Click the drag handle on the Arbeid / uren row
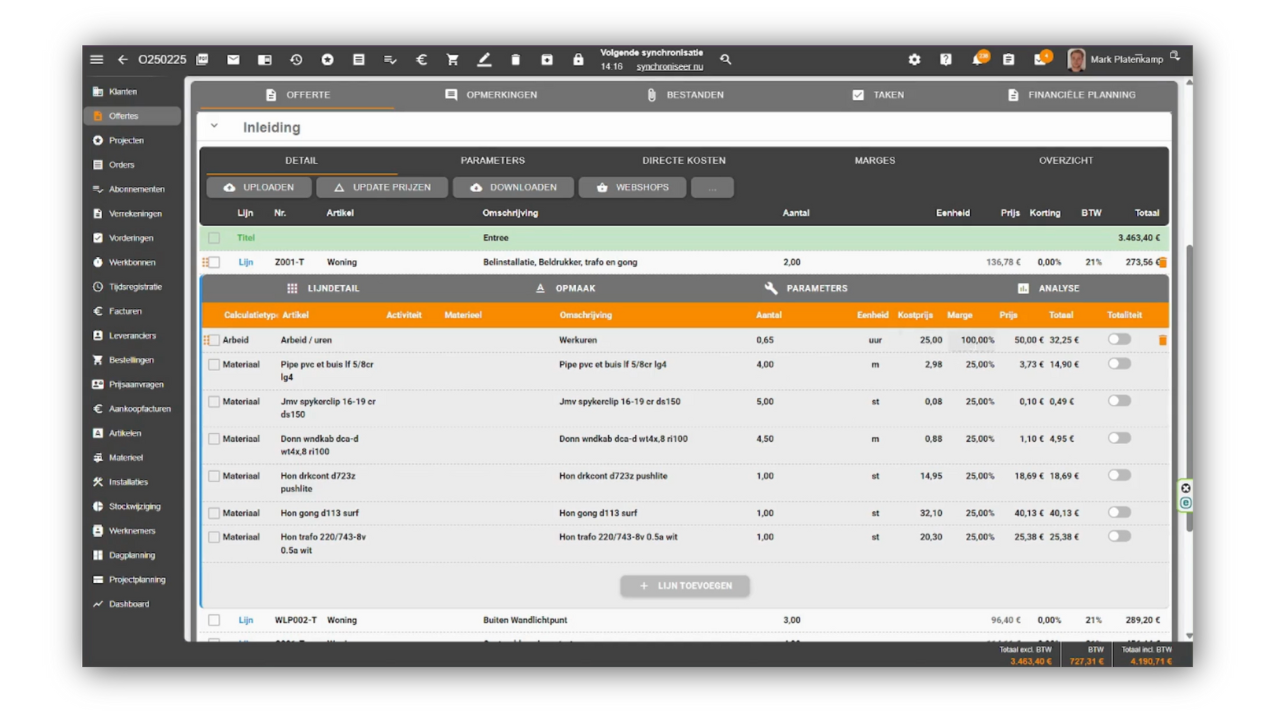Screen dimensions: 1280x720 (206, 340)
